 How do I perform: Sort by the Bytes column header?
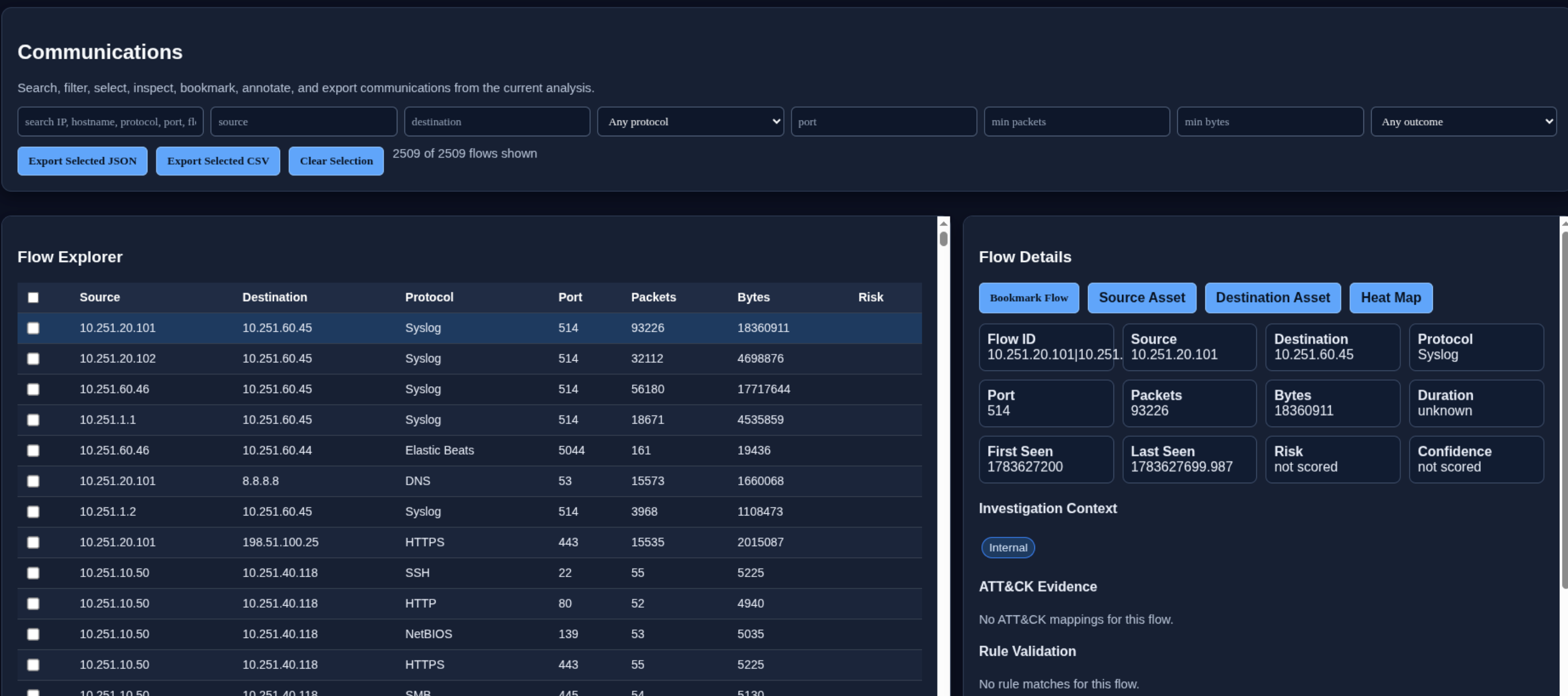(753, 297)
